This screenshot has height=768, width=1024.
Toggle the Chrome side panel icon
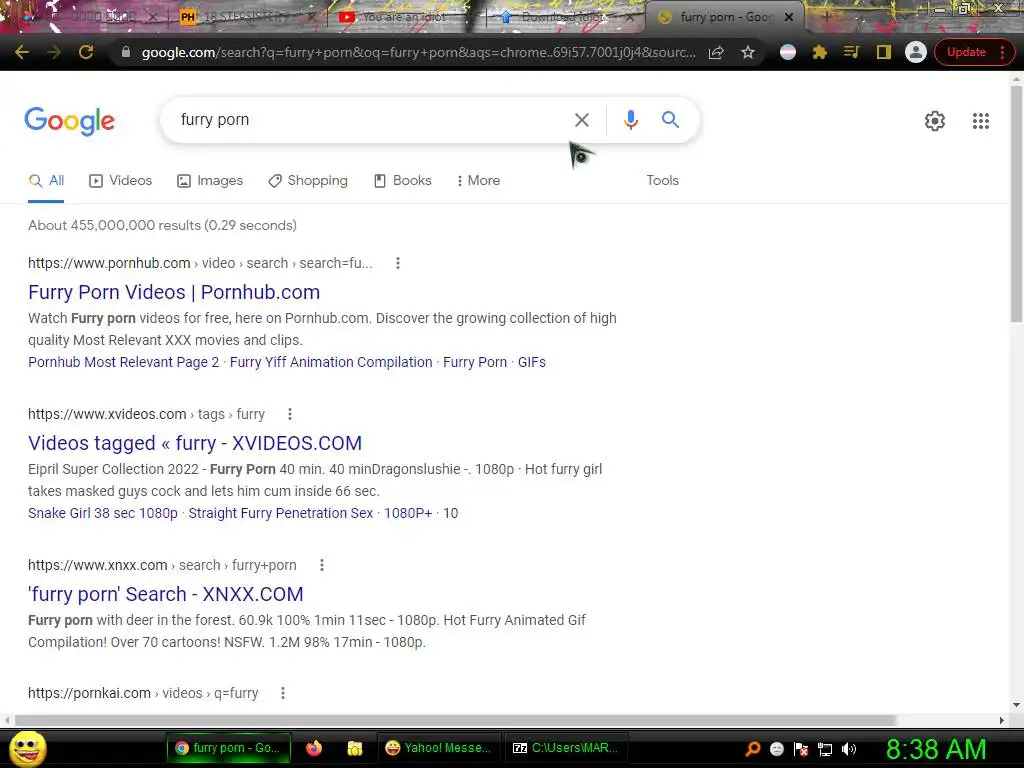tap(884, 52)
